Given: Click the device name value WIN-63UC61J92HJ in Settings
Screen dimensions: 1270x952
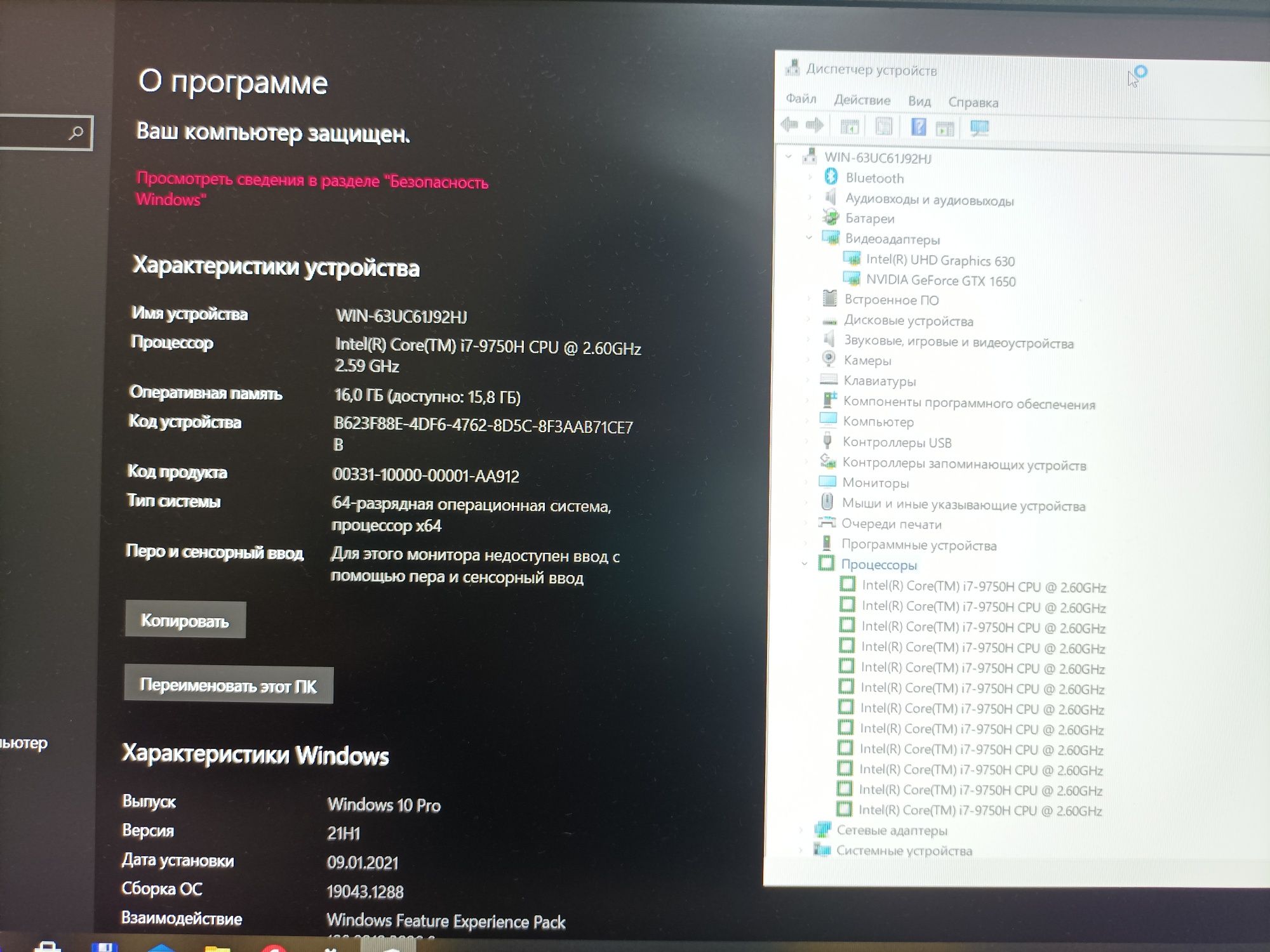Looking at the screenshot, I should [401, 316].
